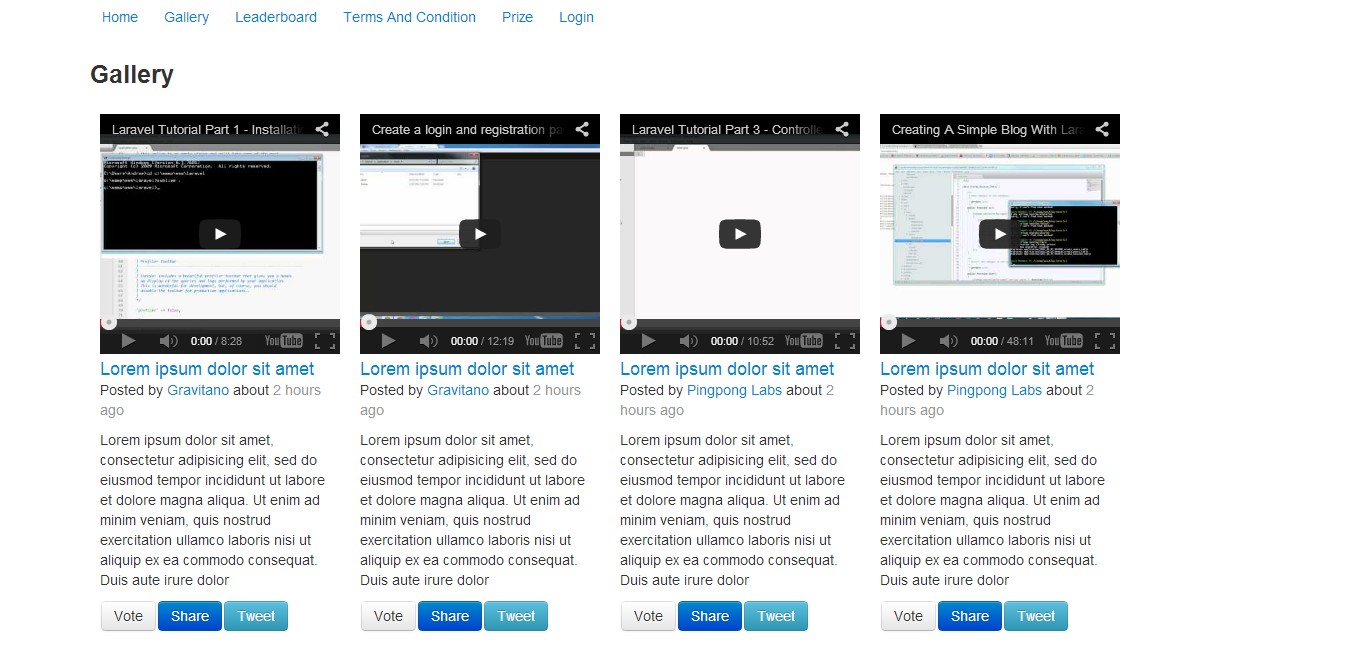Open Gravitano author link under the login registration video
Screen dimensions: 1349x662
(x=458, y=390)
